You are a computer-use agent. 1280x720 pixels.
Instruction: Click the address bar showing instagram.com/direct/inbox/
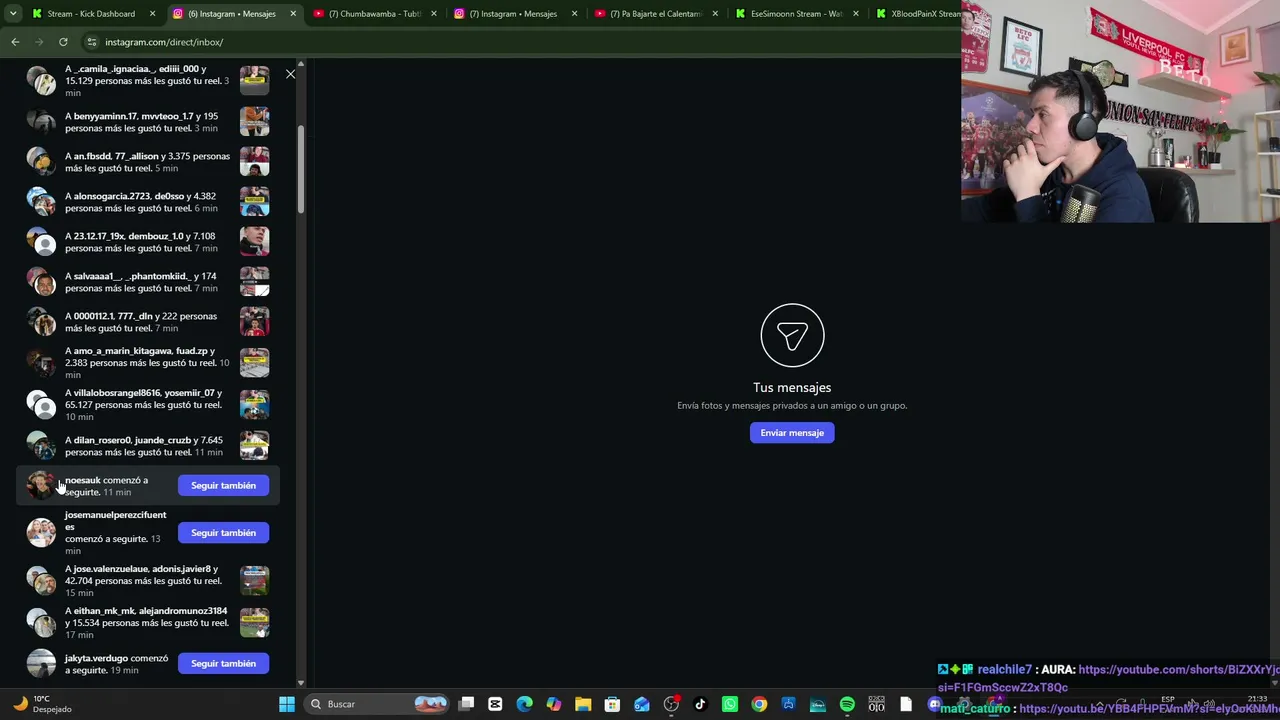point(520,42)
